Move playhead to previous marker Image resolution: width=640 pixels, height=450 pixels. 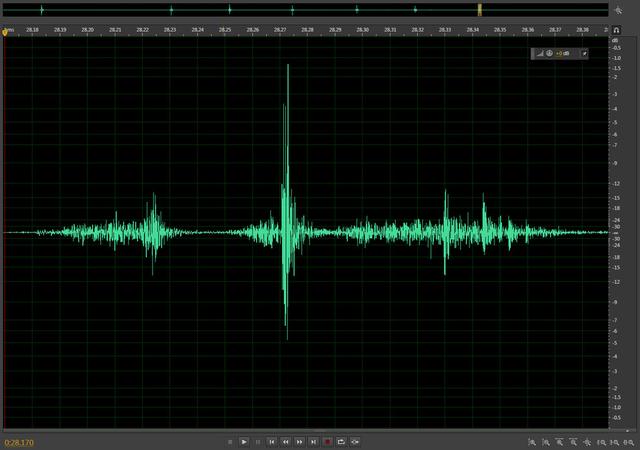[272, 442]
